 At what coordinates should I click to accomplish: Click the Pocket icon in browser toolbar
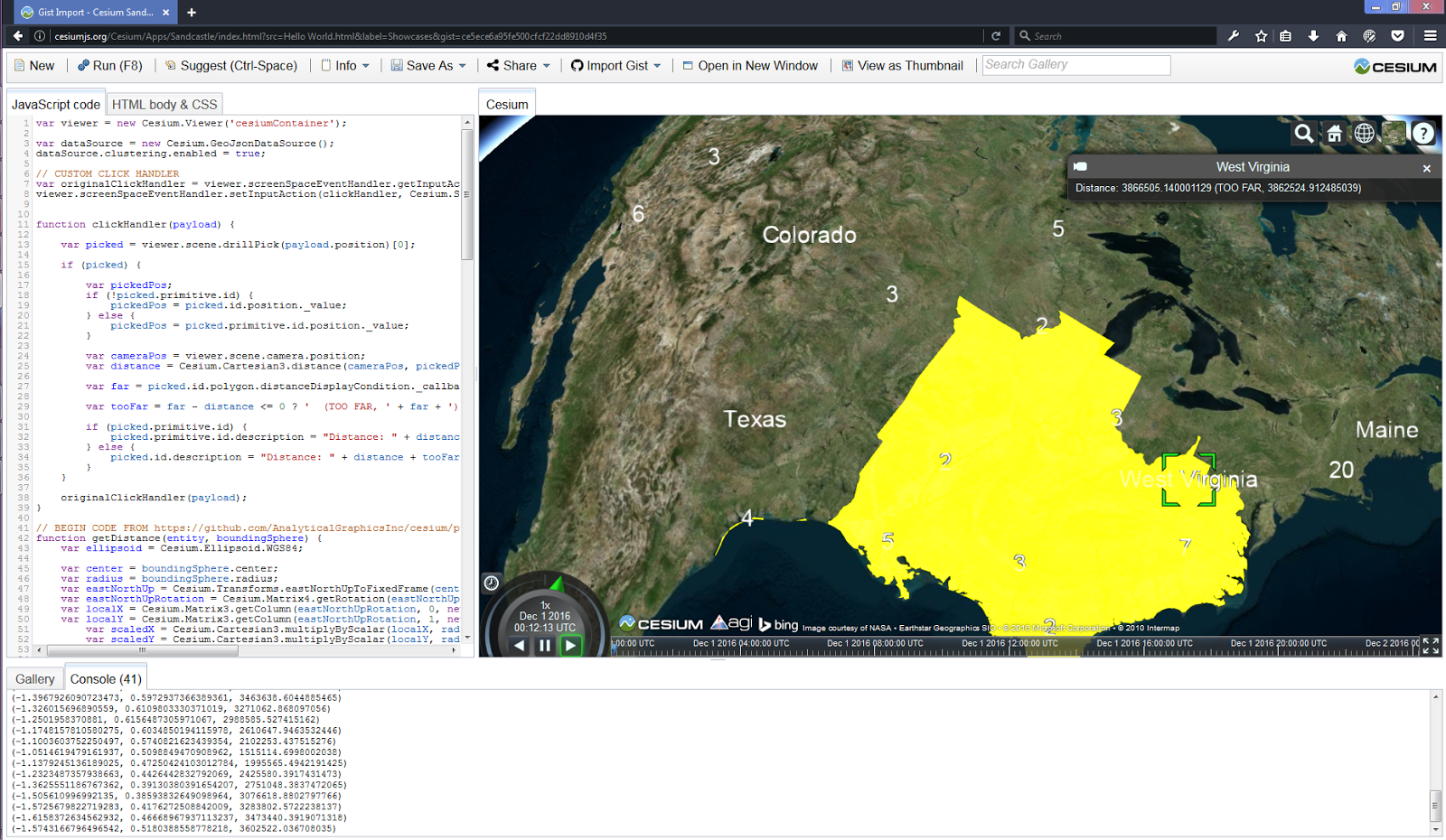coord(1398,36)
